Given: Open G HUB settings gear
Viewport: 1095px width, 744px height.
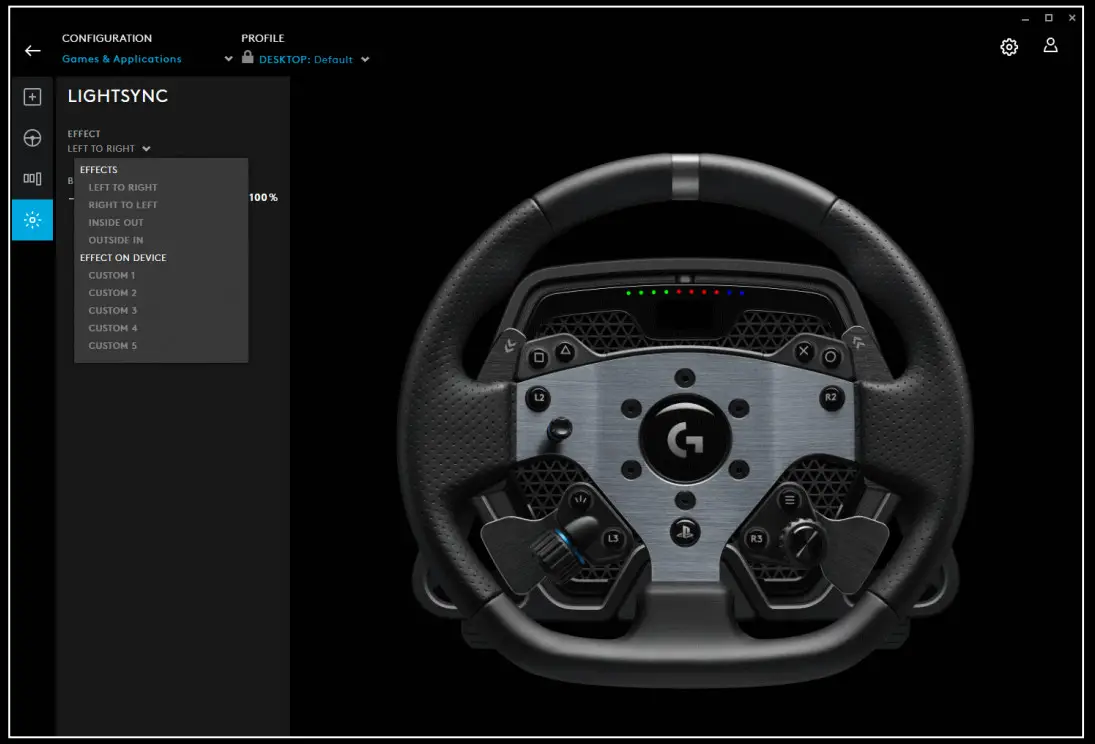Looking at the screenshot, I should 1009,45.
